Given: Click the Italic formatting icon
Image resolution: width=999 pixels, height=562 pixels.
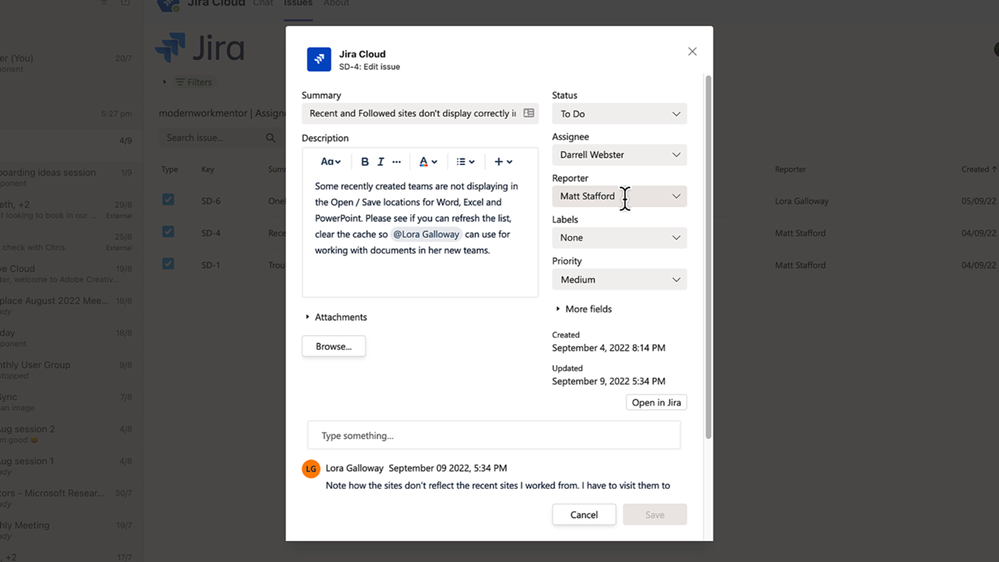Looking at the screenshot, I should (380, 162).
